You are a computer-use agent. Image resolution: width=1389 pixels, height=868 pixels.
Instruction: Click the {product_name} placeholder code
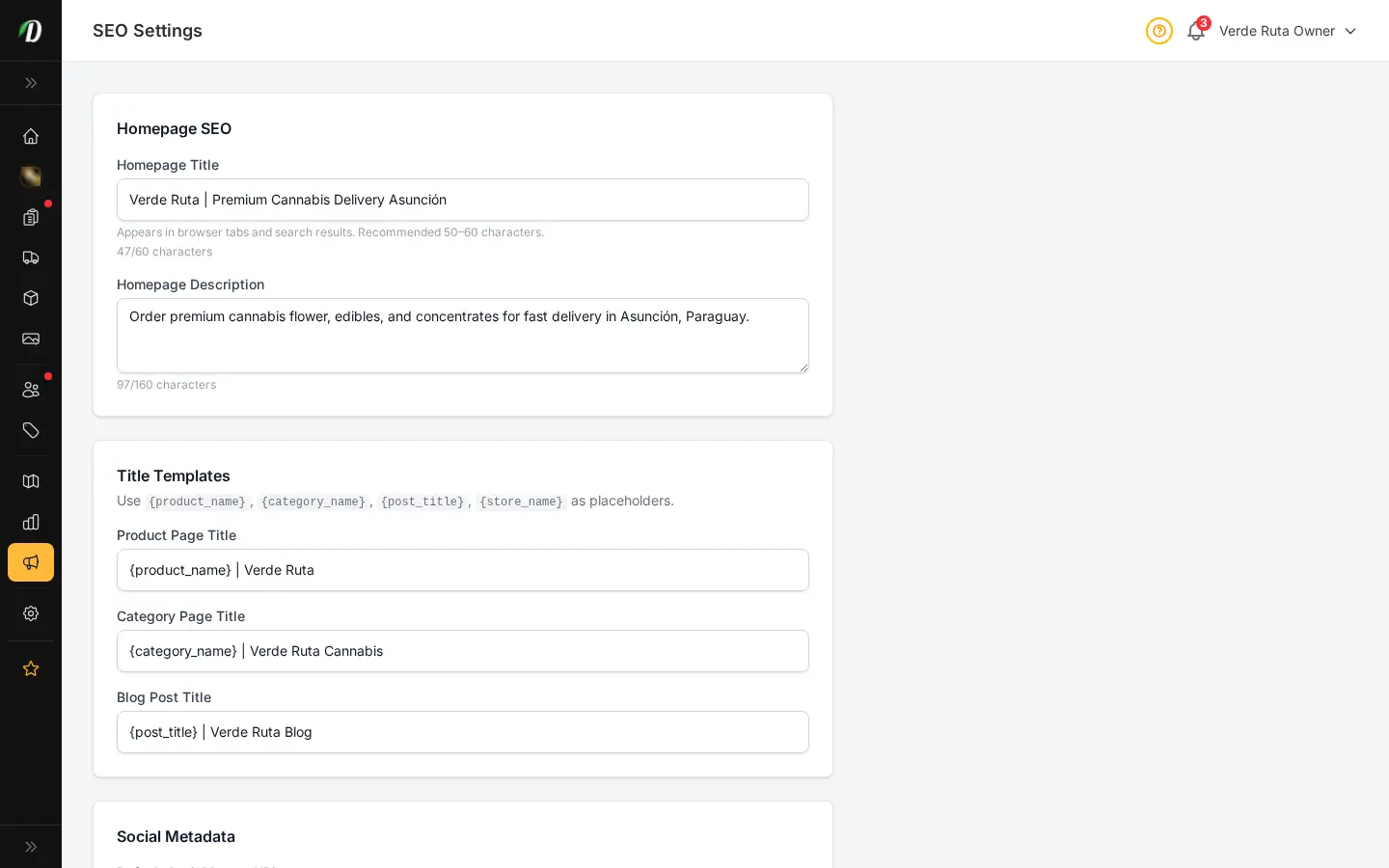(197, 502)
